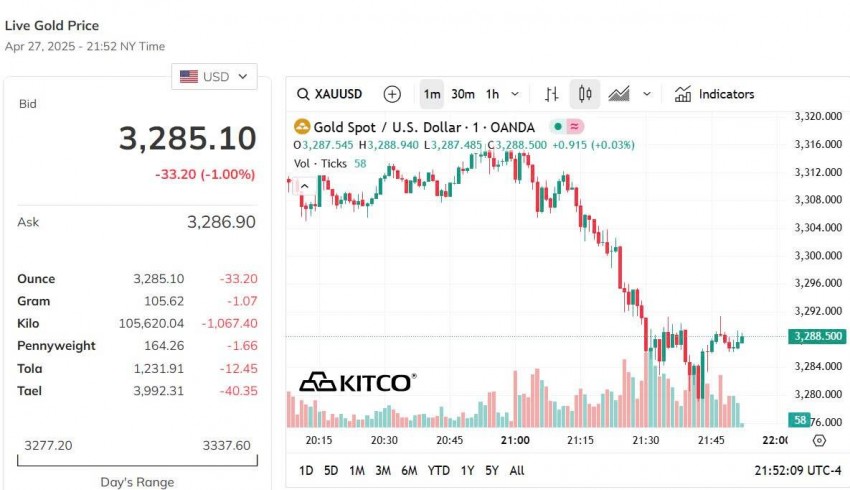Viewport: 850px width, 490px height.
Task: Switch chart to bars style
Action: [x=551, y=94]
